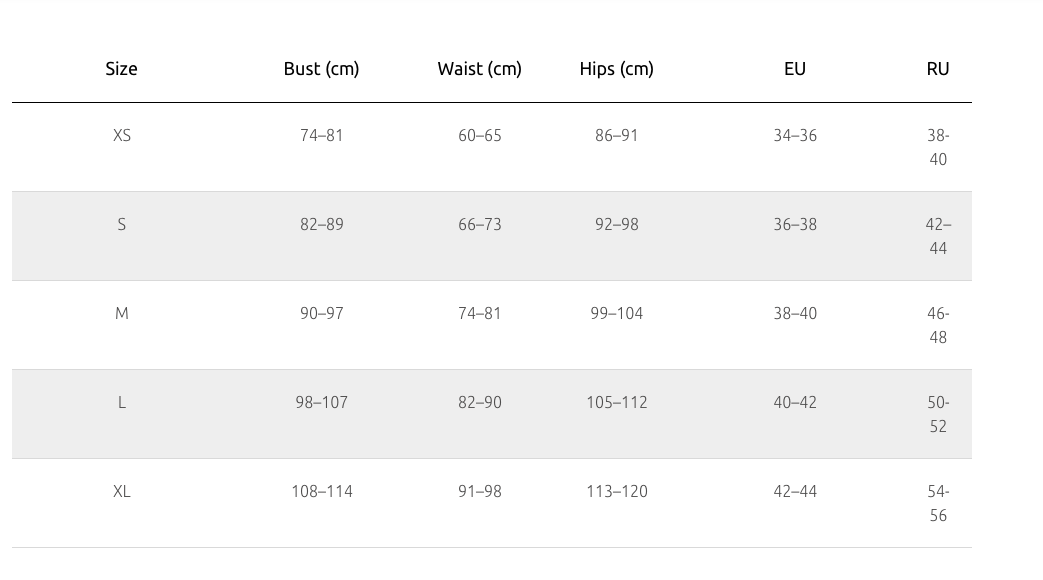The height and width of the screenshot is (580, 1043).
Task: Click hips value 99–104 in M row
Action: coord(617,313)
